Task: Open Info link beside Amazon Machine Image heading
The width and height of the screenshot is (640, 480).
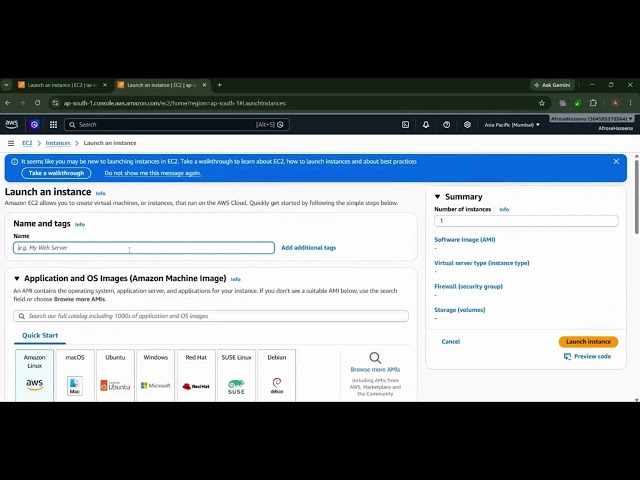Action: [x=236, y=280]
